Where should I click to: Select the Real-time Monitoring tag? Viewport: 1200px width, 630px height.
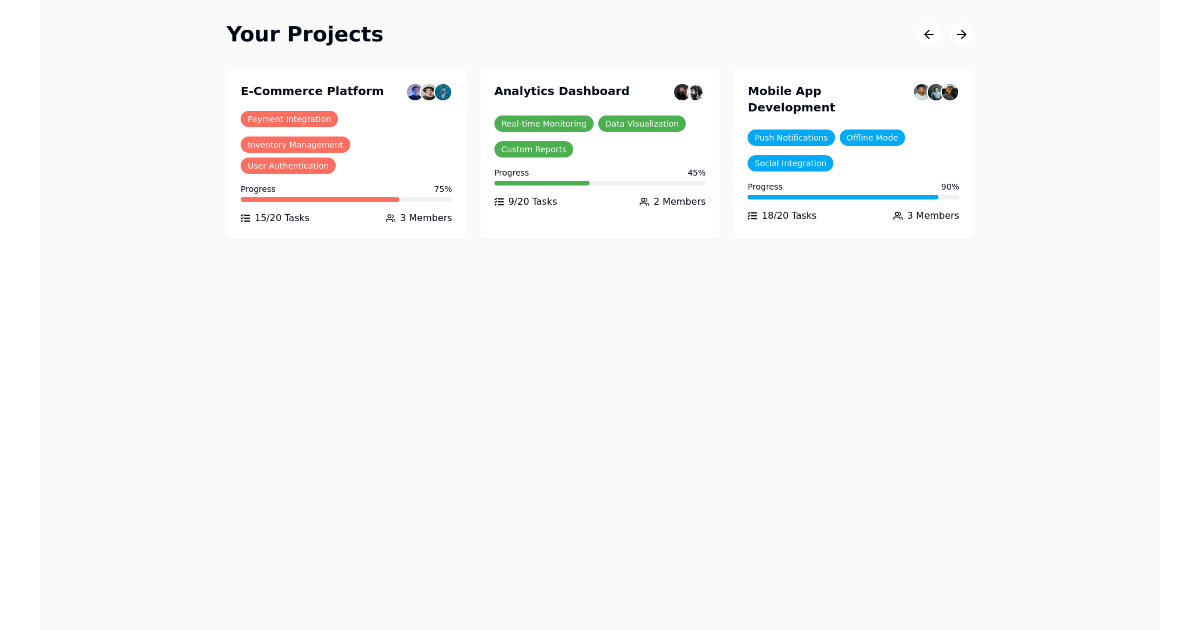tap(543, 124)
